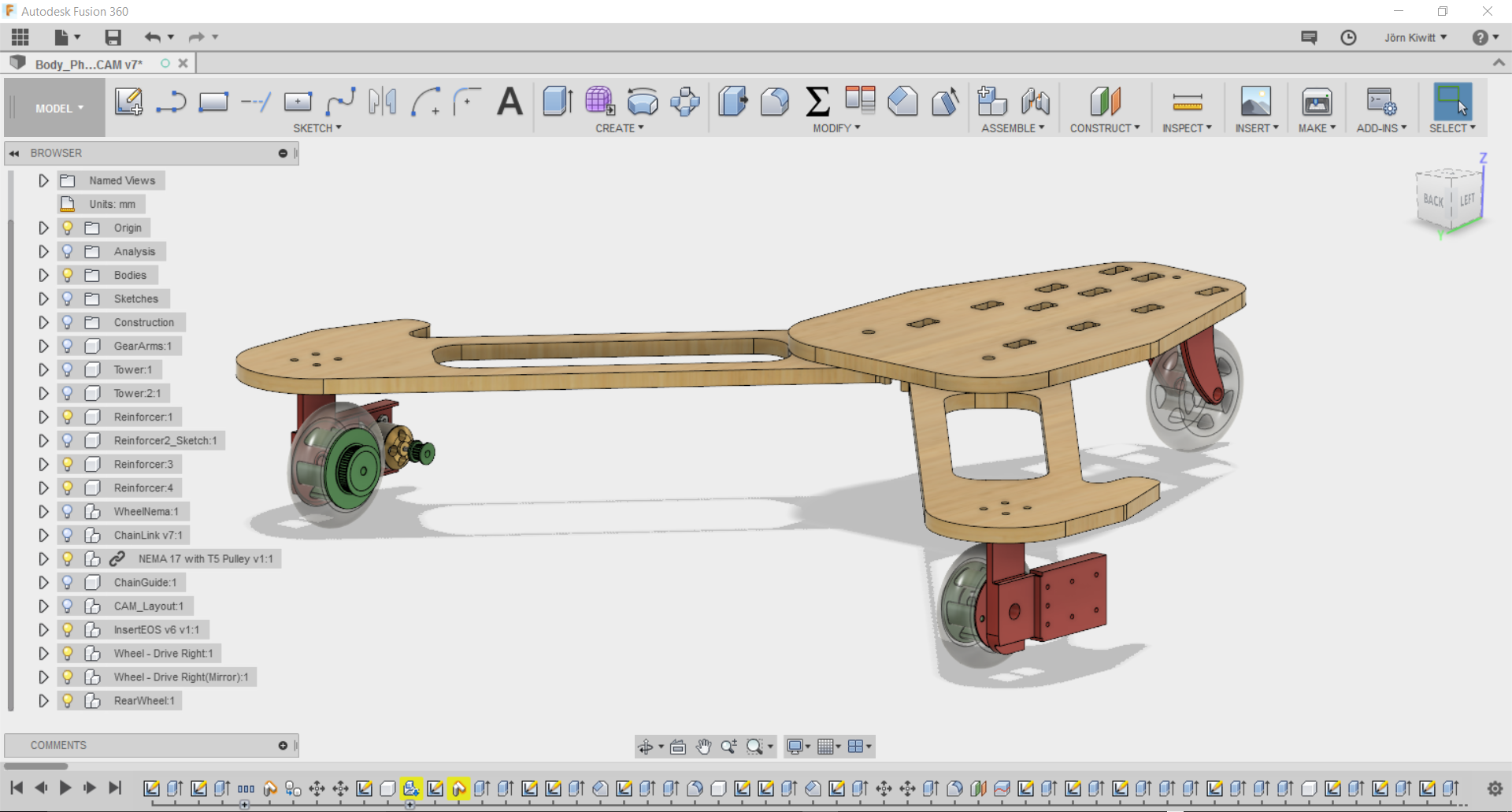Image resolution: width=1512 pixels, height=812 pixels.
Task: Open timeline settings gear
Action: click(x=1495, y=788)
